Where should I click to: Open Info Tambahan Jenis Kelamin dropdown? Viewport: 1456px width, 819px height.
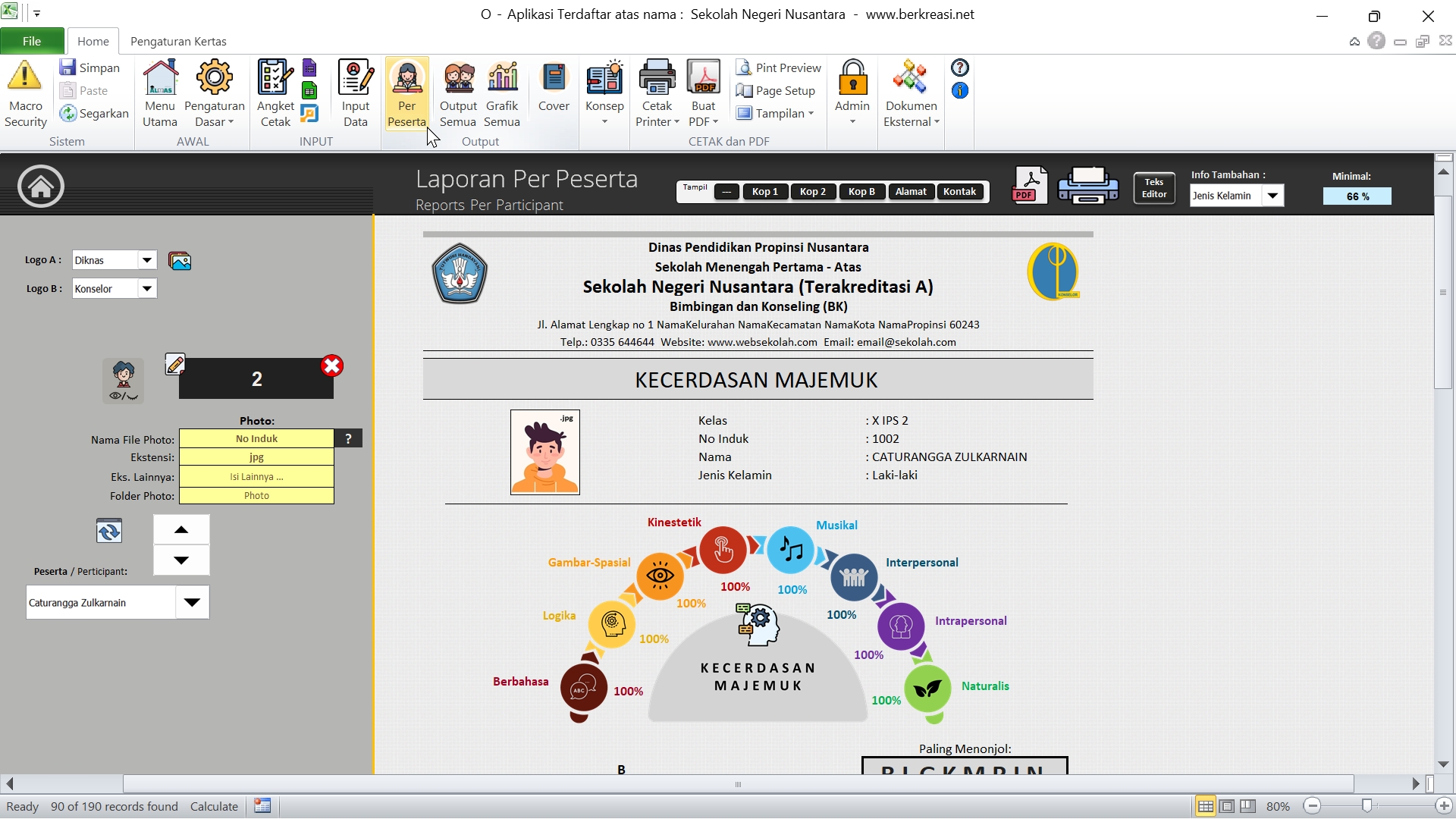(1272, 196)
